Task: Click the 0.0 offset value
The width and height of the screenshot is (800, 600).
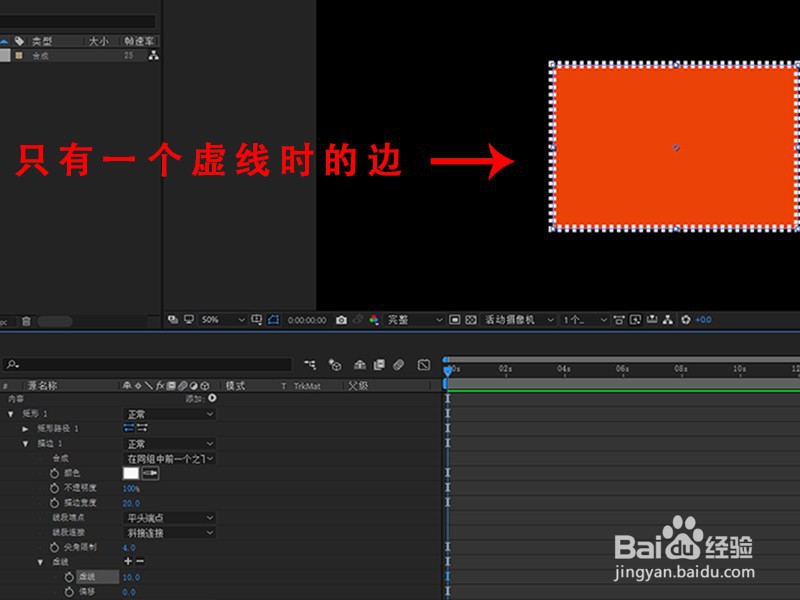Action: pyautogui.click(x=129, y=592)
